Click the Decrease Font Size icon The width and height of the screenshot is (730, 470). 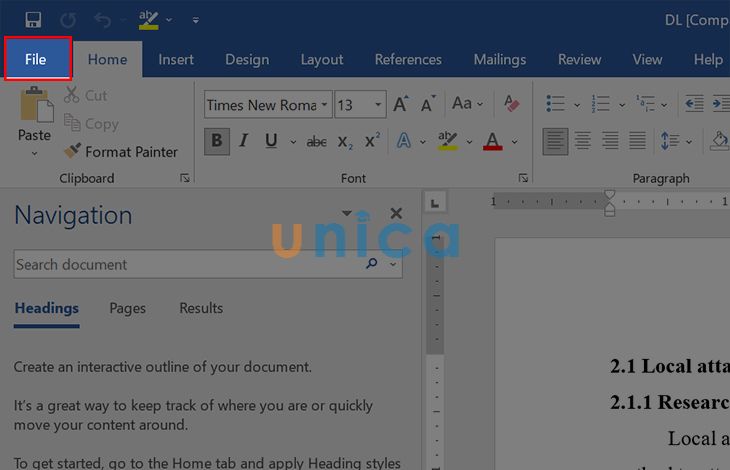coord(428,104)
